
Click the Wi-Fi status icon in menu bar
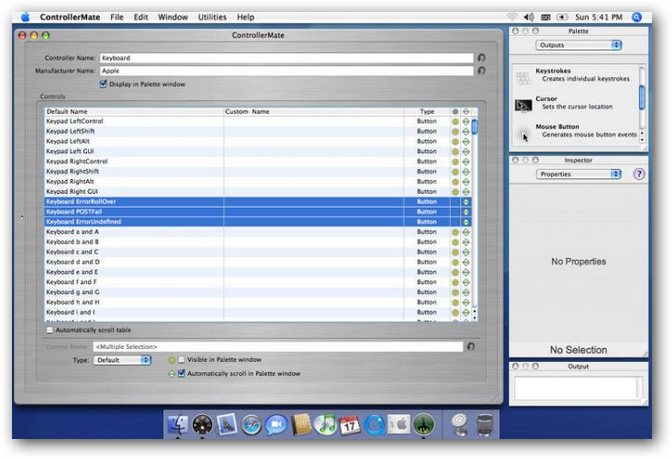512,17
